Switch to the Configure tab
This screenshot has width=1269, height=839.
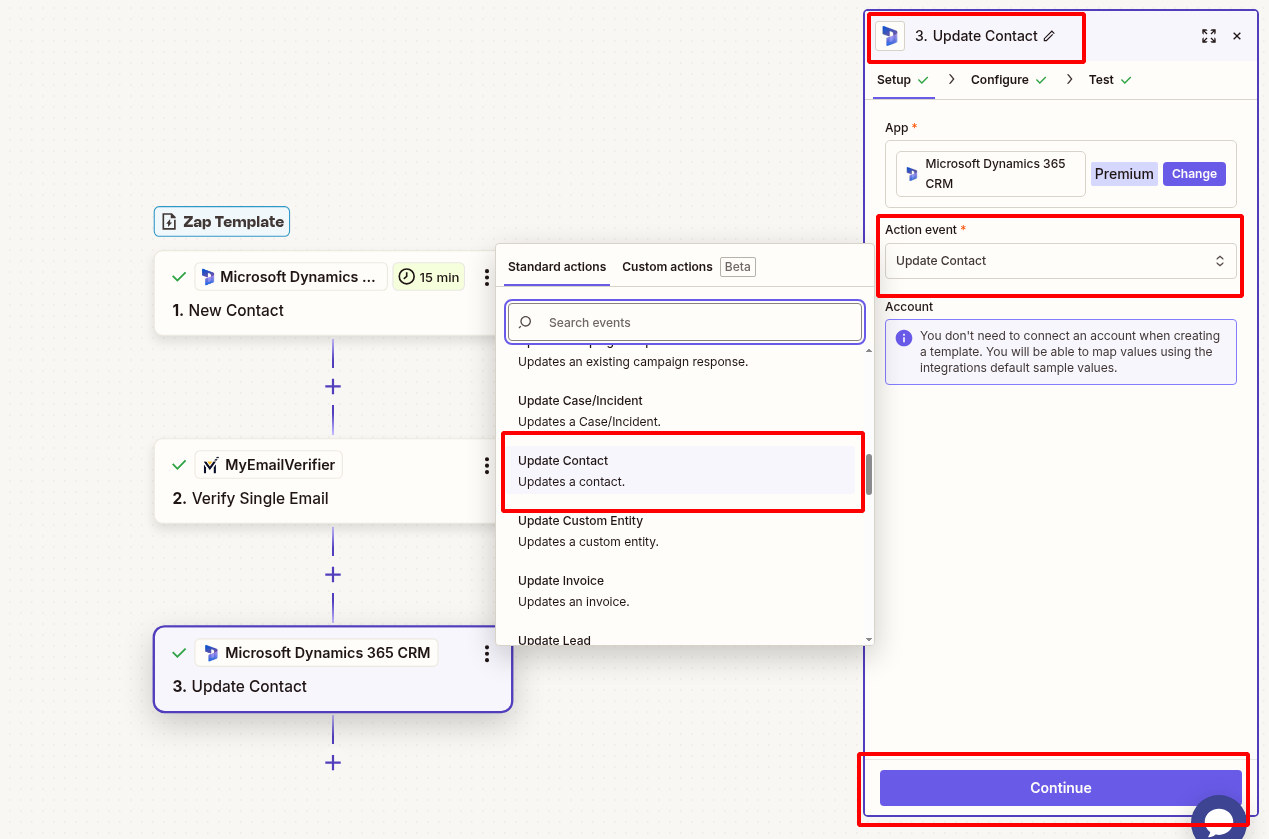click(1001, 79)
